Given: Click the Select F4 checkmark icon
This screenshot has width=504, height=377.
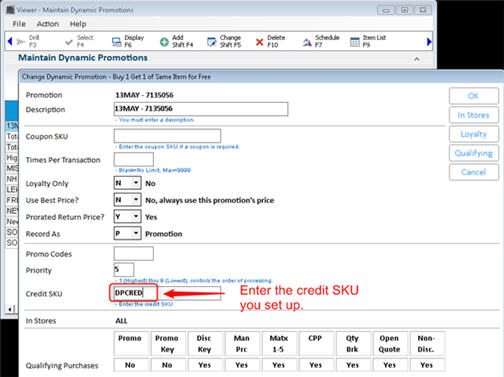Looking at the screenshot, I should coord(69,42).
